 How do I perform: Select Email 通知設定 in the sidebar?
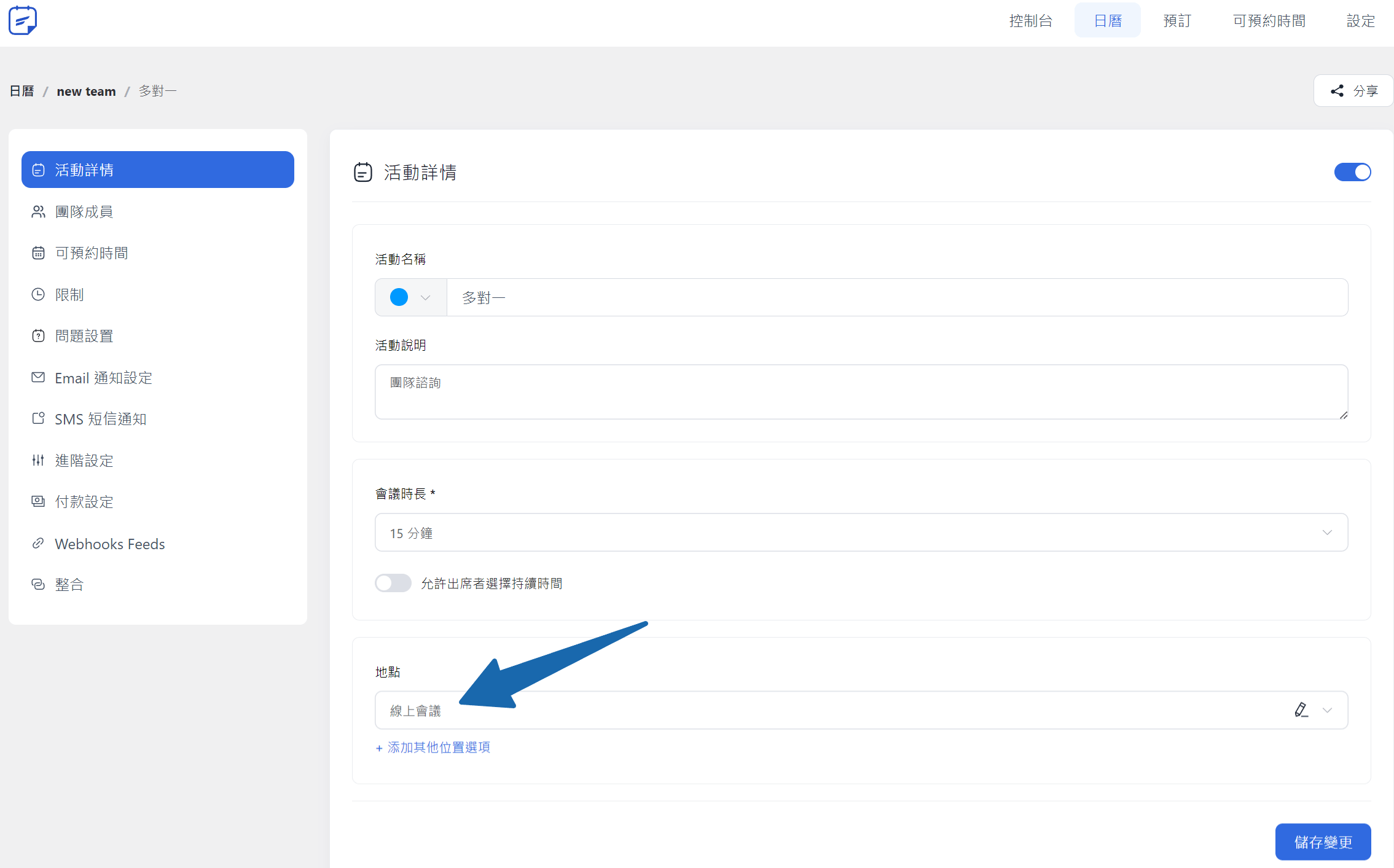point(103,378)
